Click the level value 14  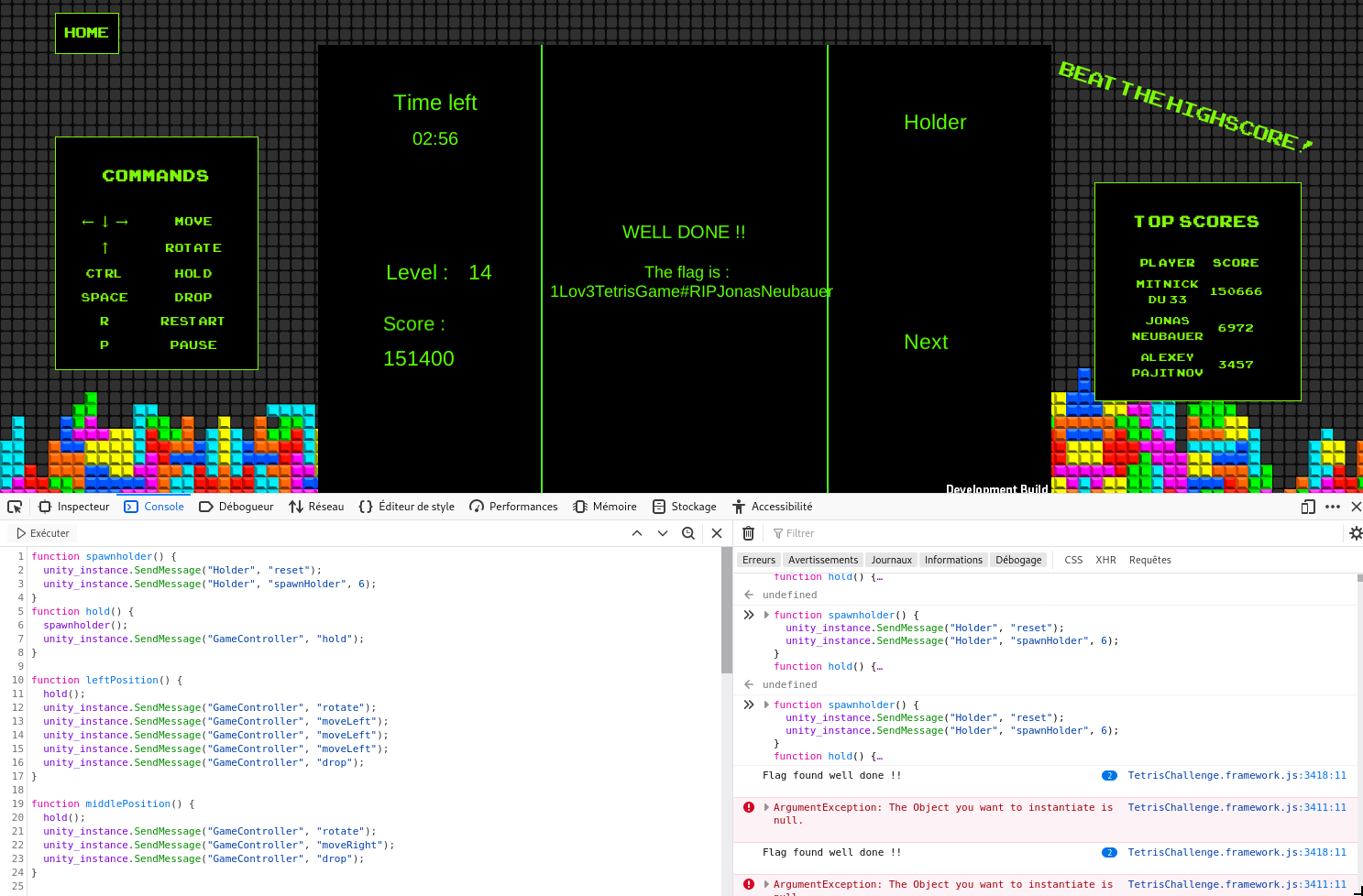coord(480,273)
